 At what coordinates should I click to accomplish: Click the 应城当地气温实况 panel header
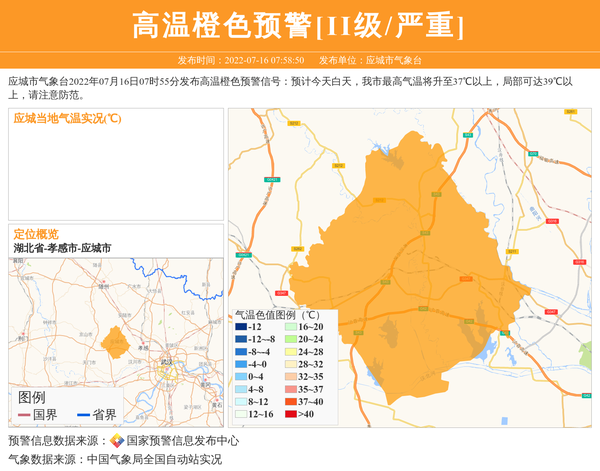pos(68,118)
